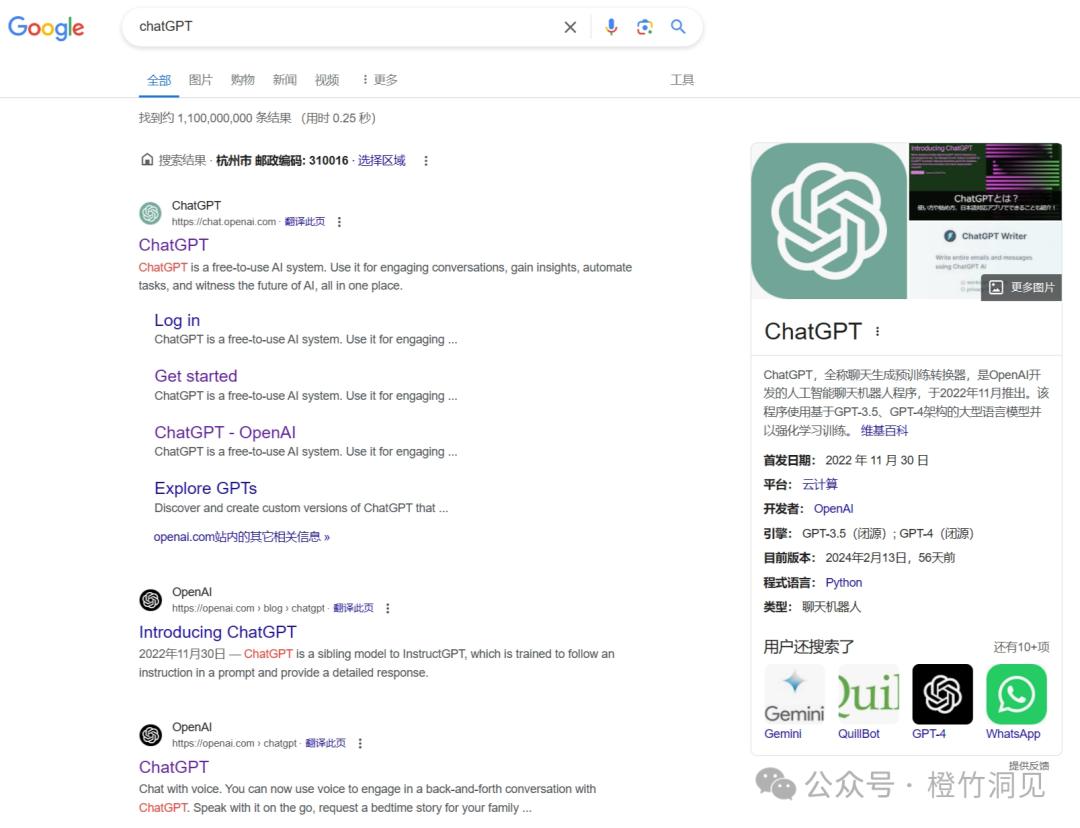Open three-dot menu for chat.openai.com result
The width and height of the screenshot is (1080, 828).
coord(339,222)
